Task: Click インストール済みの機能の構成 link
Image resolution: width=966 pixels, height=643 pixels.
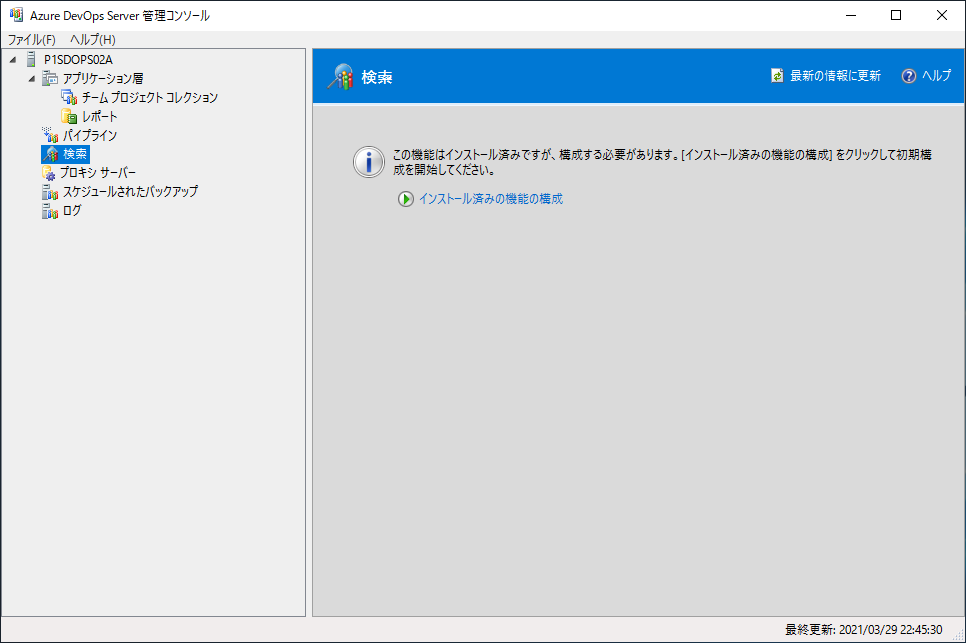Action: click(490, 199)
